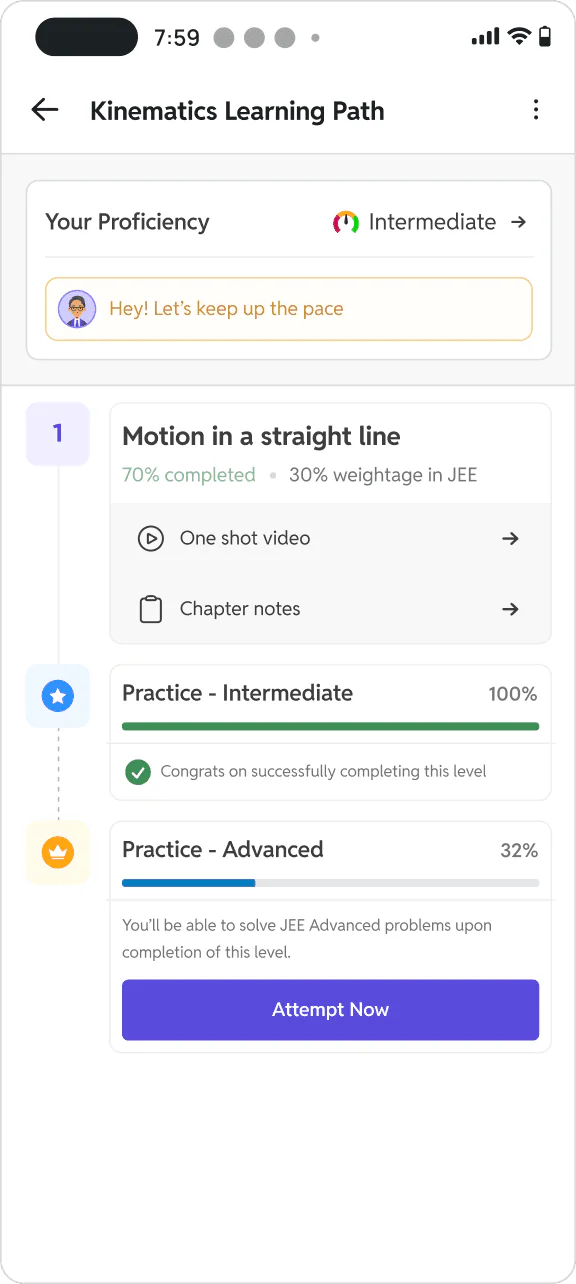Go back using the left arrow

pyautogui.click(x=45, y=110)
